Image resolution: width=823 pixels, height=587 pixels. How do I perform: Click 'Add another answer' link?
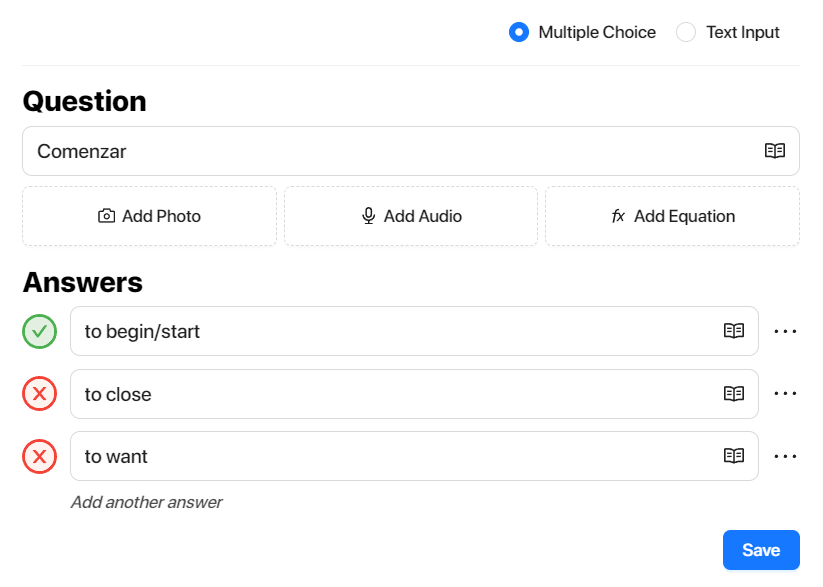[146, 502]
